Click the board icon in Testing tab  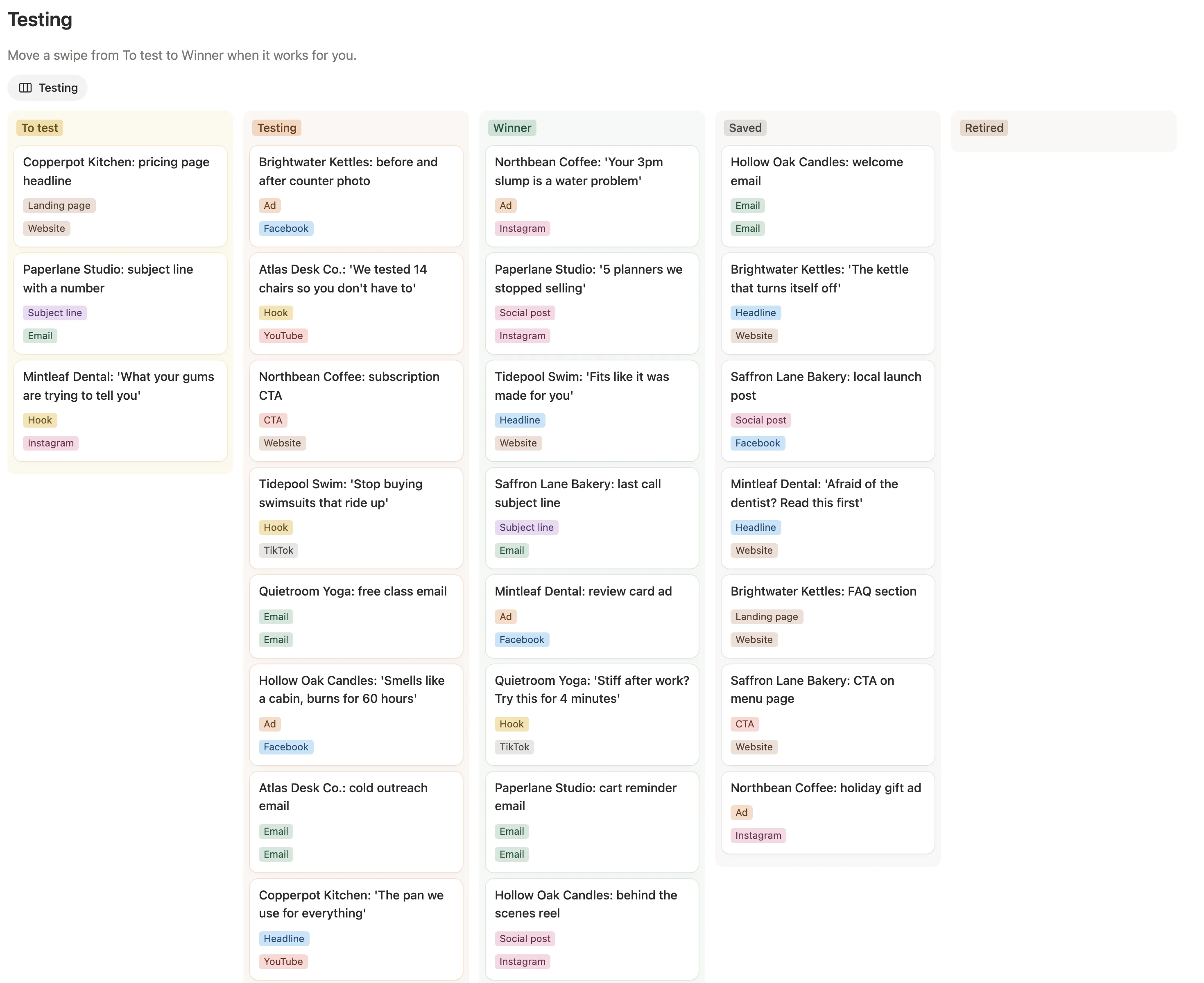(25, 88)
